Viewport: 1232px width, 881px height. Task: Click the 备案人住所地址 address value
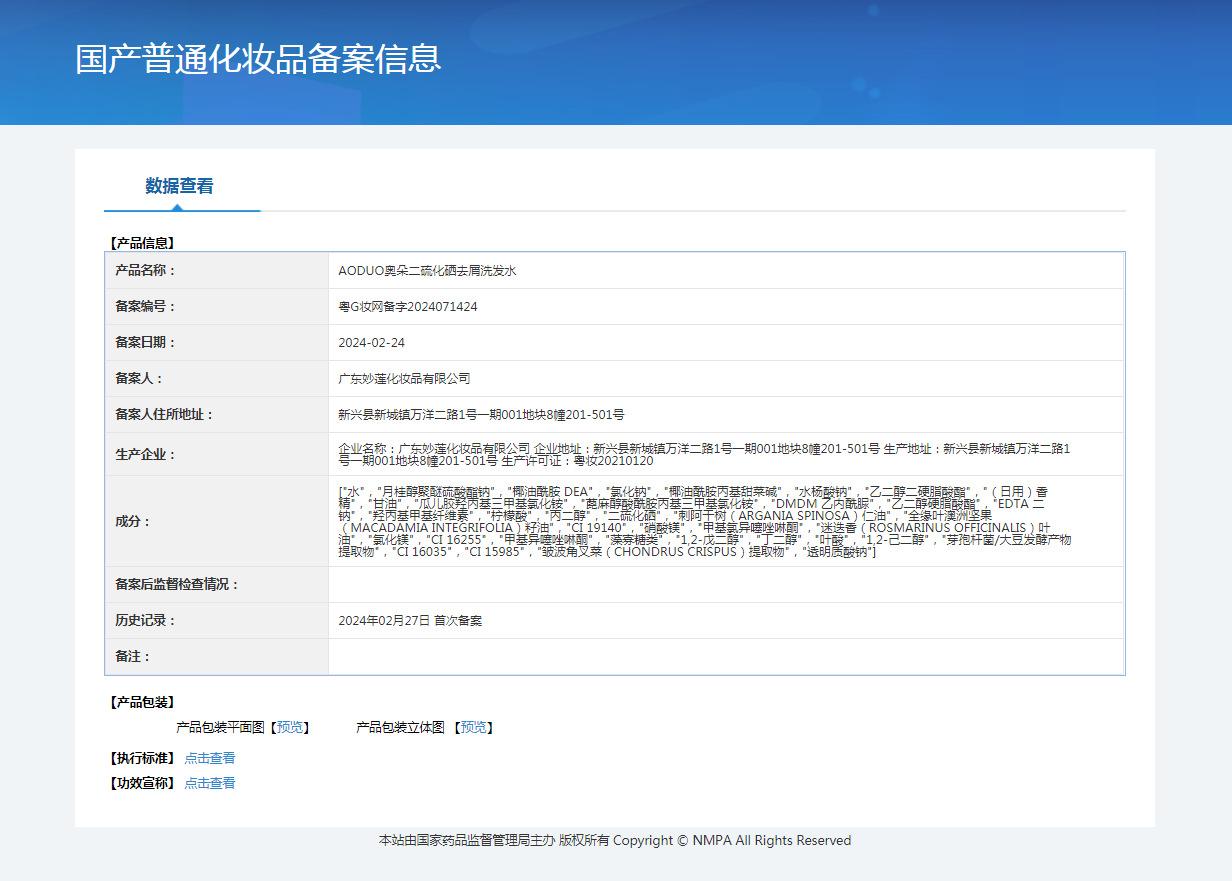coord(481,415)
